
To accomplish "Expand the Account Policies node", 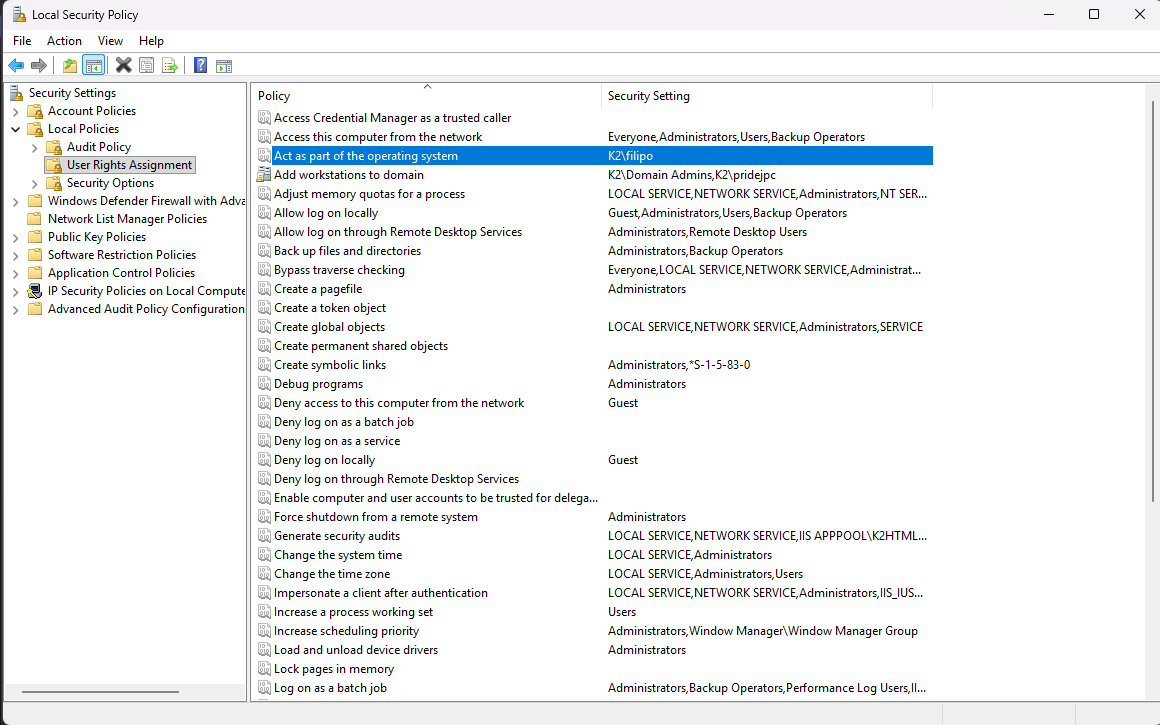I will (16, 111).
